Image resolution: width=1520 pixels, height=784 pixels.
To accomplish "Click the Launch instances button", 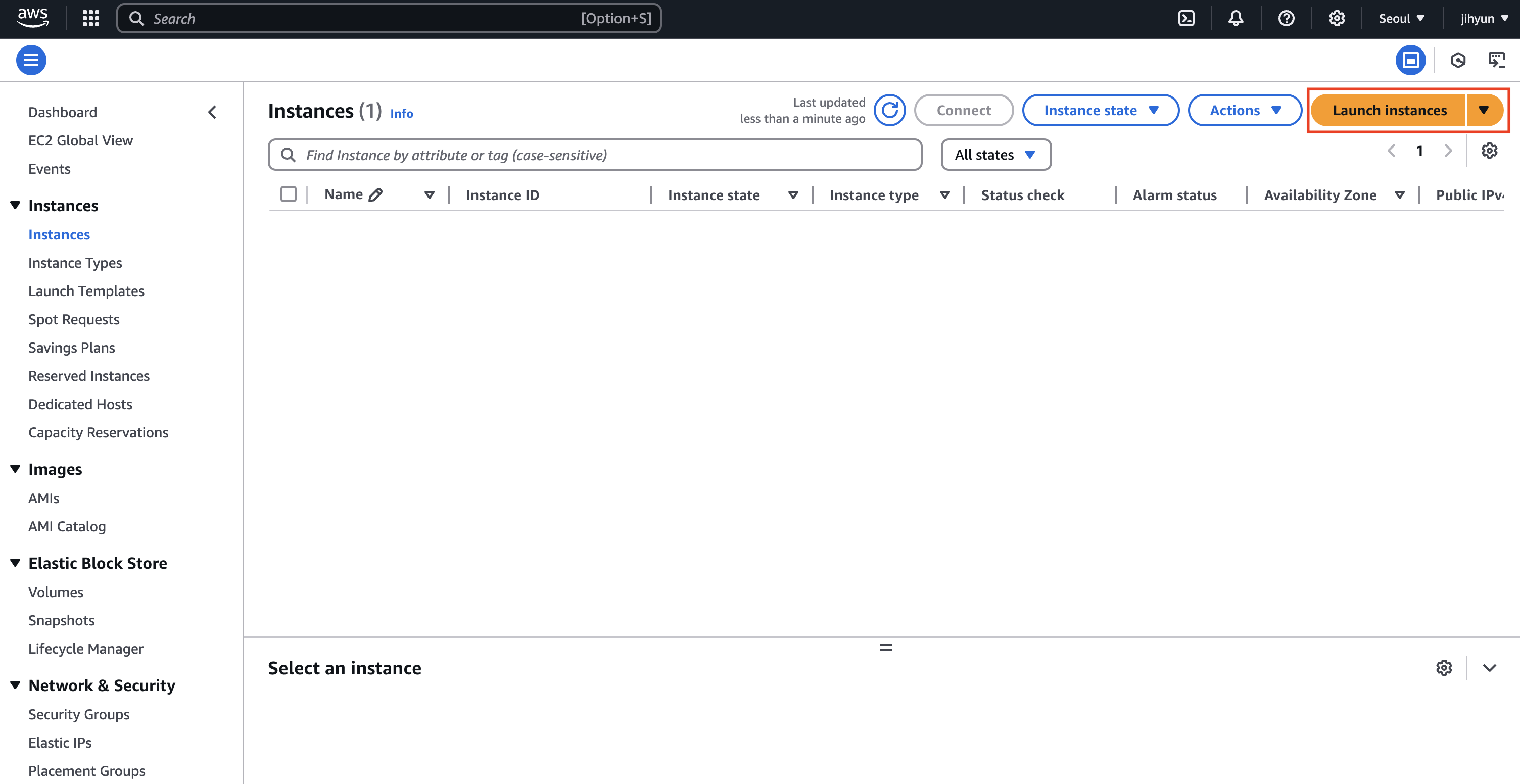I will pyautogui.click(x=1389, y=110).
